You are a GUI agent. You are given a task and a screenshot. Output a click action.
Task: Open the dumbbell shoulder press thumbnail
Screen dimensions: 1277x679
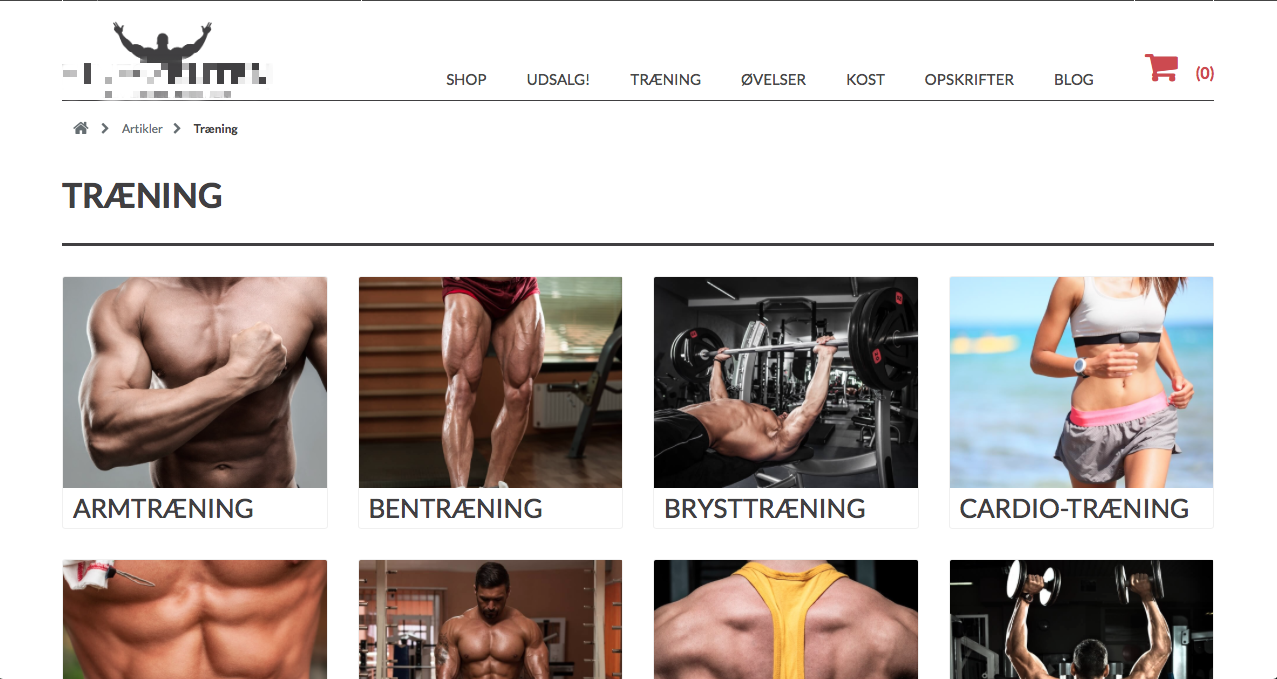point(1081,619)
